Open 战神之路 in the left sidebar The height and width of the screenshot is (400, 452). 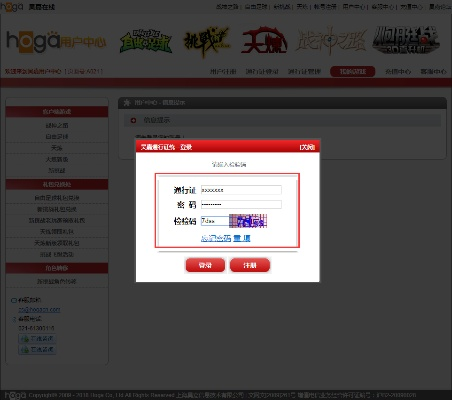tap(57, 125)
